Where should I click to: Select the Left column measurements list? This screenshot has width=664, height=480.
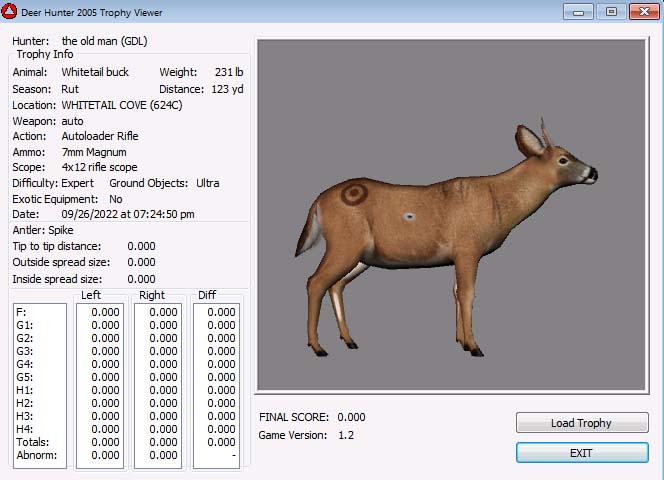pyautogui.click(x=100, y=385)
